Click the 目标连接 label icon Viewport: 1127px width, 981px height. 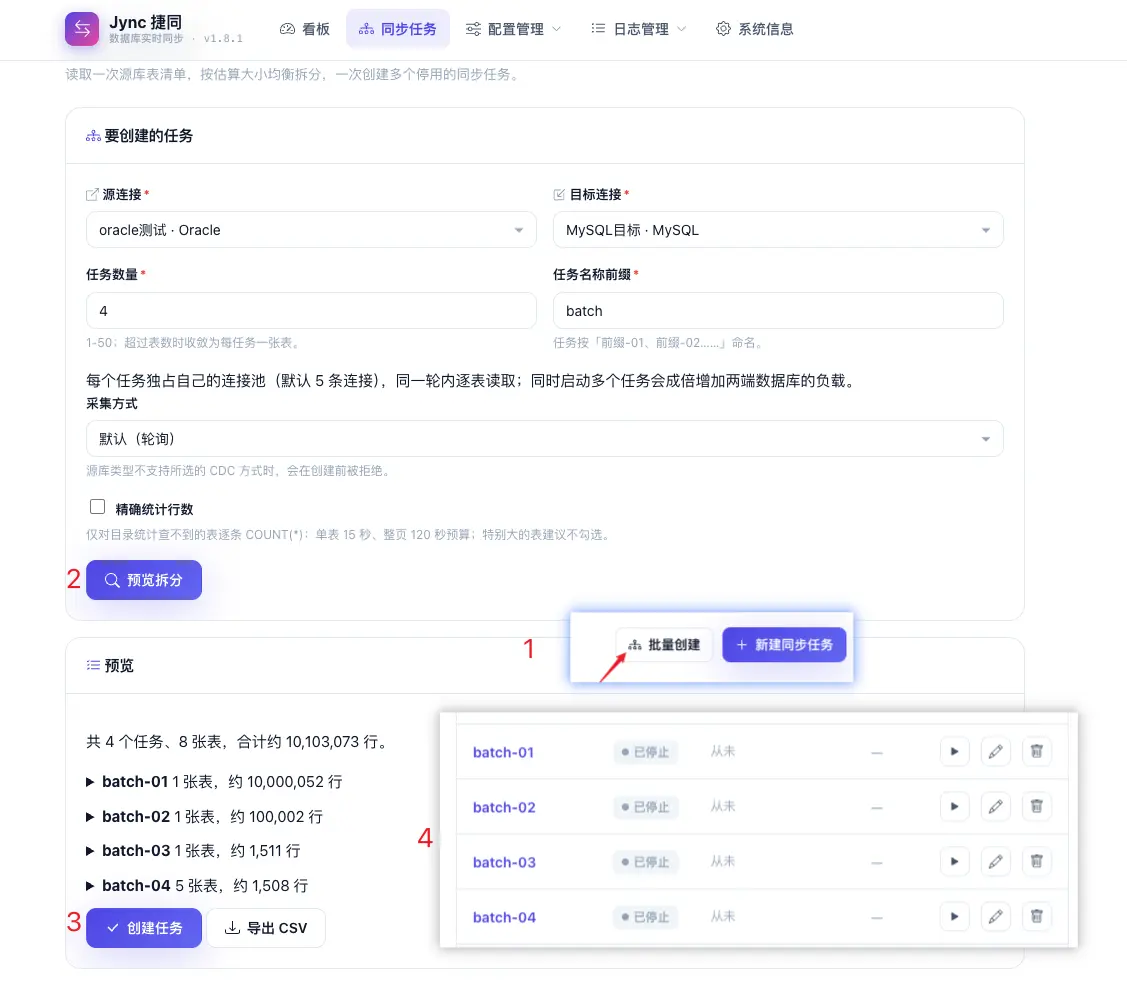point(559,195)
